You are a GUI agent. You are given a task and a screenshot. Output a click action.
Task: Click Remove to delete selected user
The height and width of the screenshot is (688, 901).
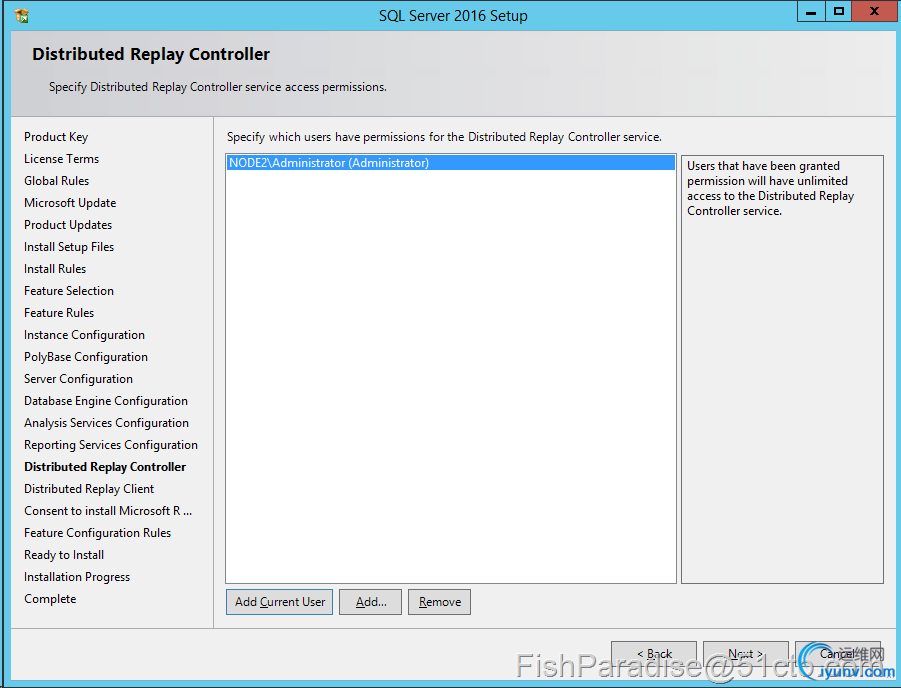coord(440,602)
